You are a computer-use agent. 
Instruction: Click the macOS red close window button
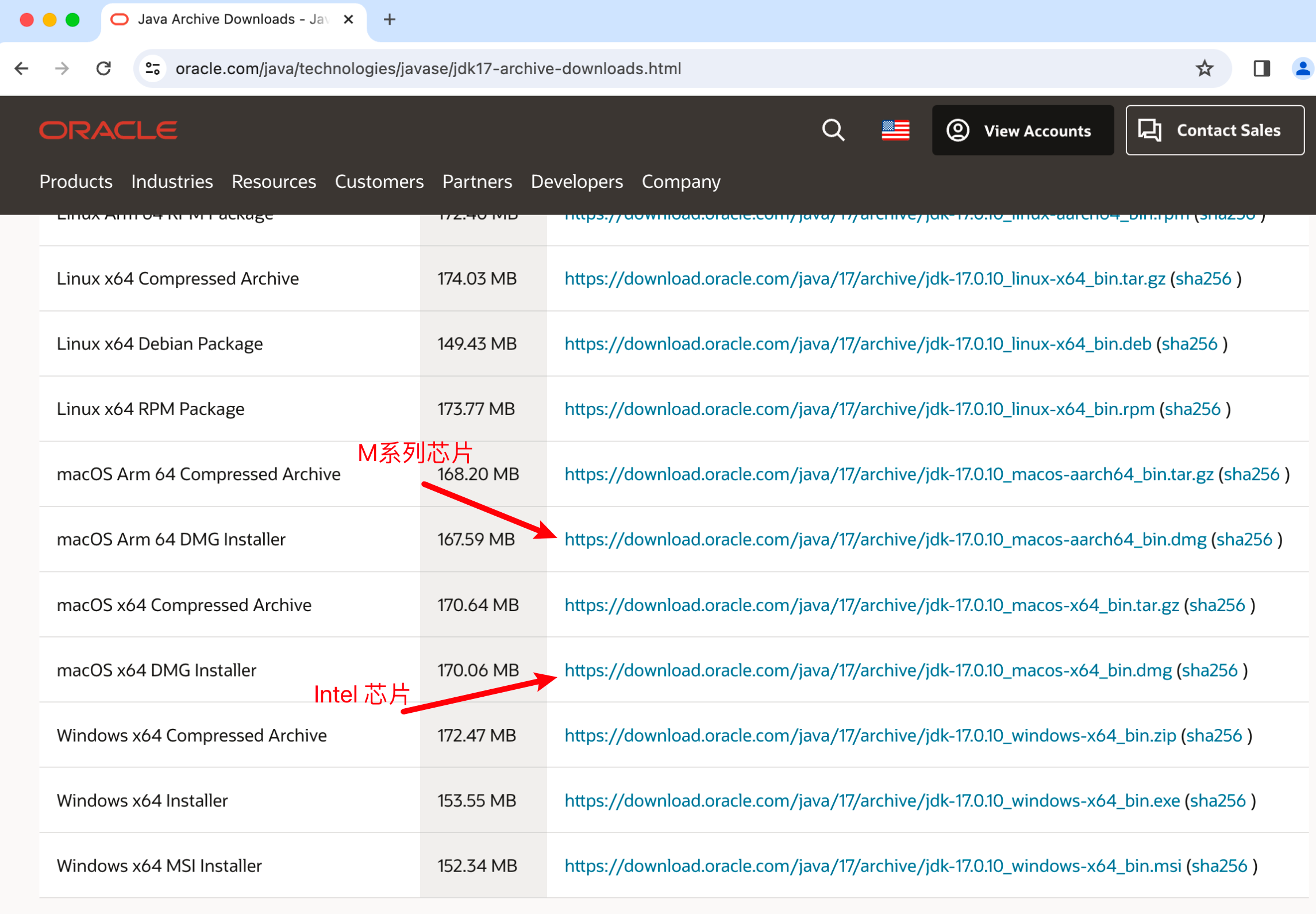click(x=26, y=20)
